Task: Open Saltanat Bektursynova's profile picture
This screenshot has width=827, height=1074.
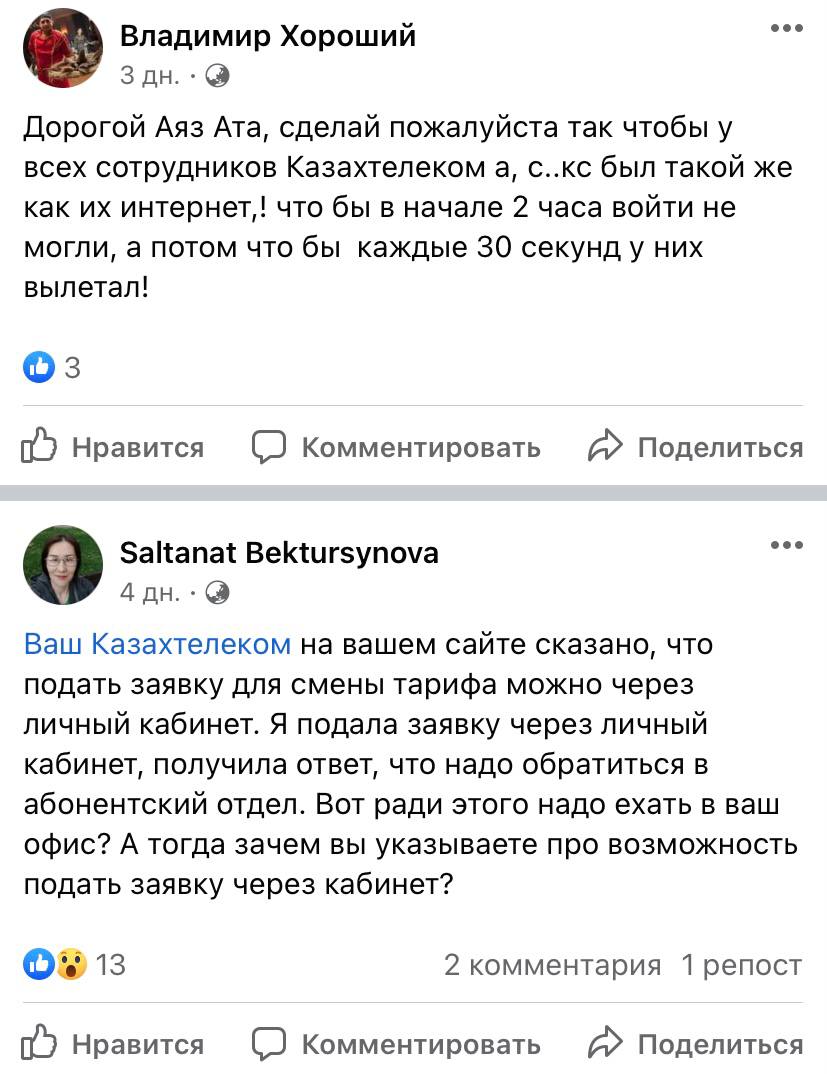Action: pos(63,565)
